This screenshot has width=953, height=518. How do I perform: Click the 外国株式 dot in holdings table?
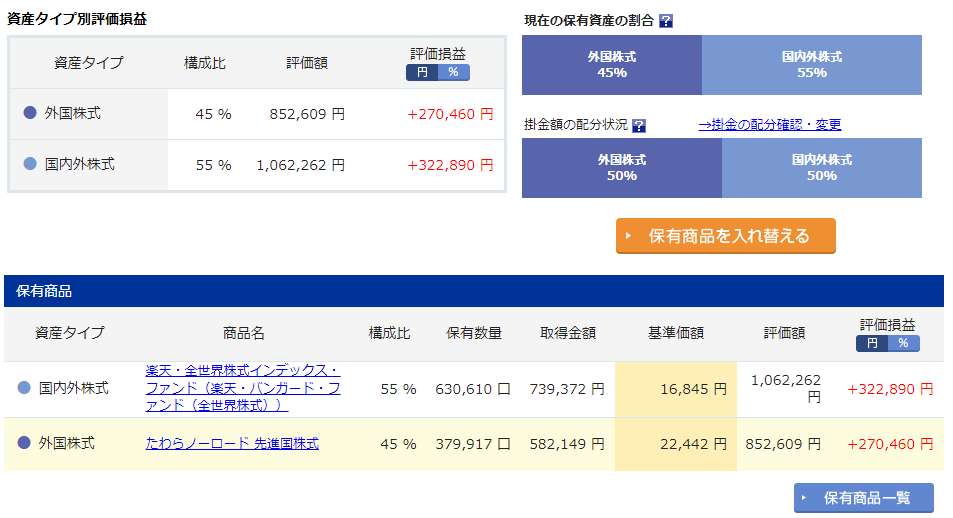[x=24, y=443]
